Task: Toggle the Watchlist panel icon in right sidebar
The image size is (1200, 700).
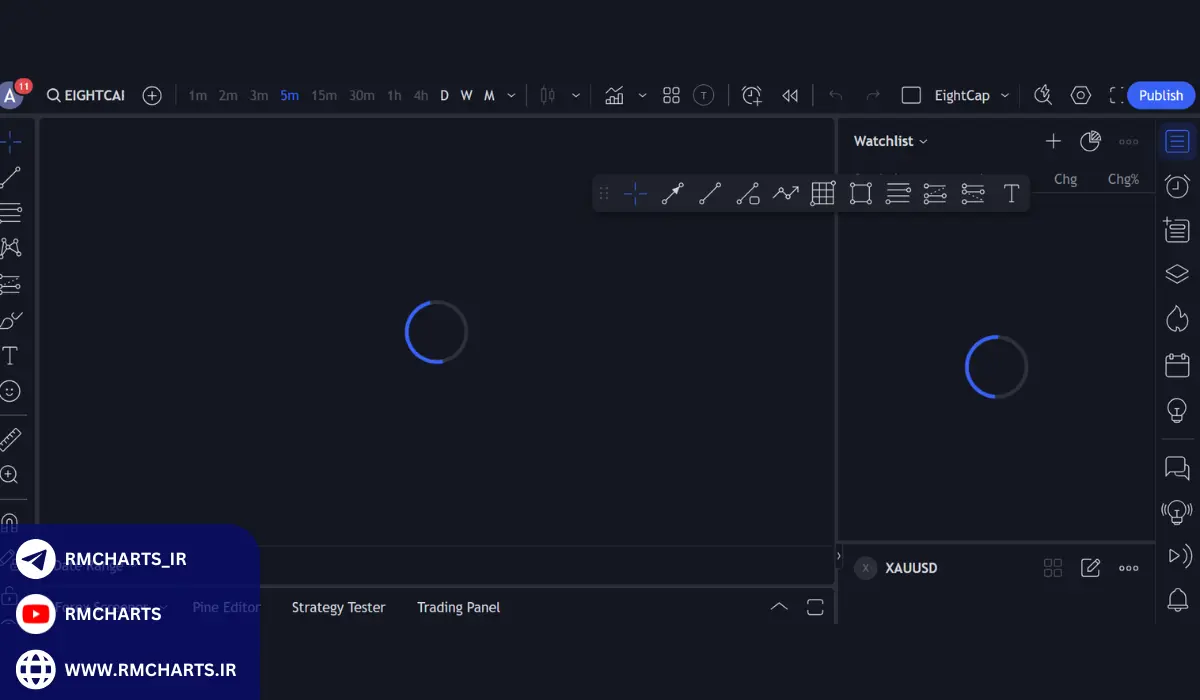Action: coord(1177,142)
